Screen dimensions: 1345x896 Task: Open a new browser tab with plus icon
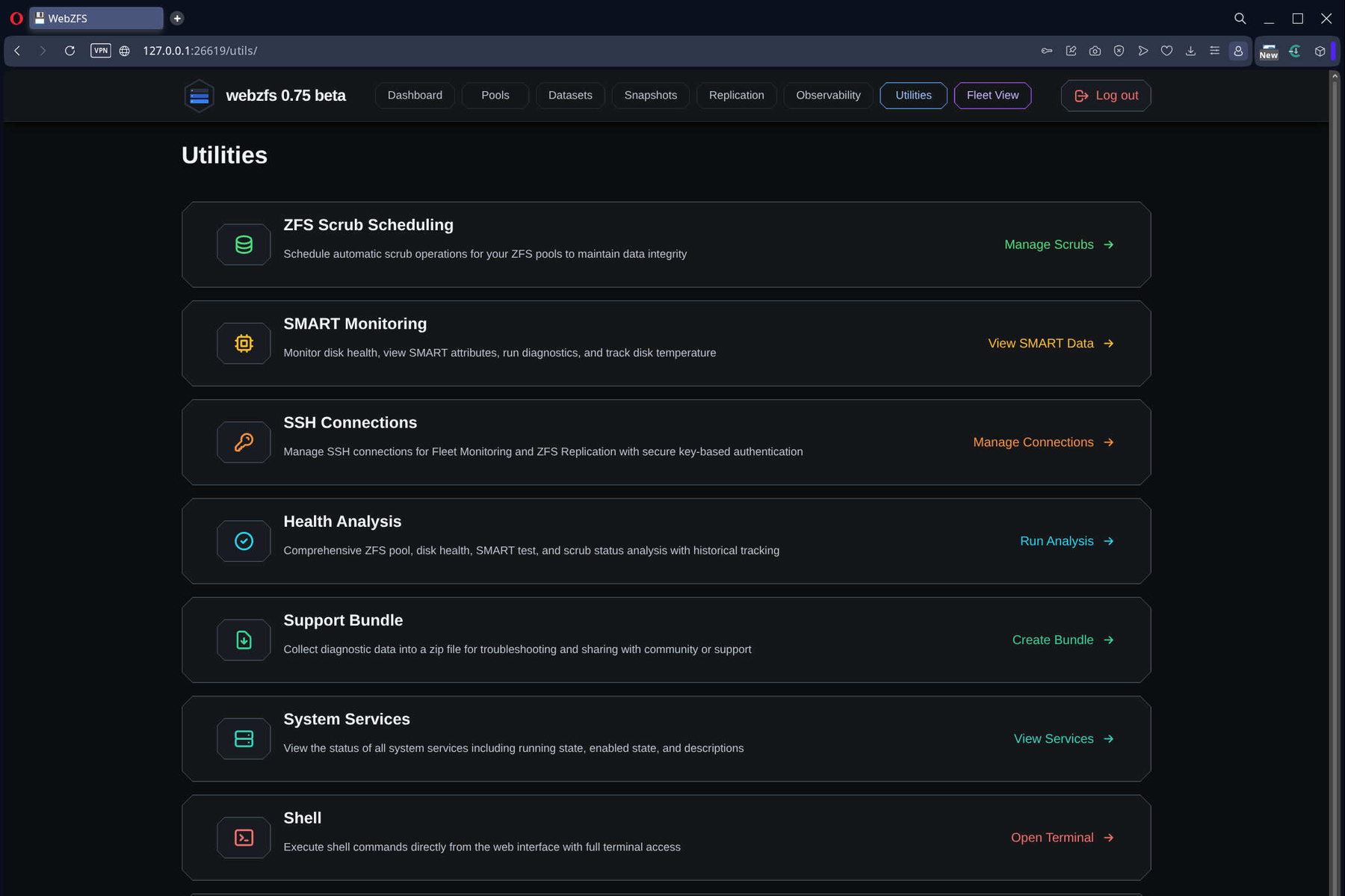coord(177,18)
